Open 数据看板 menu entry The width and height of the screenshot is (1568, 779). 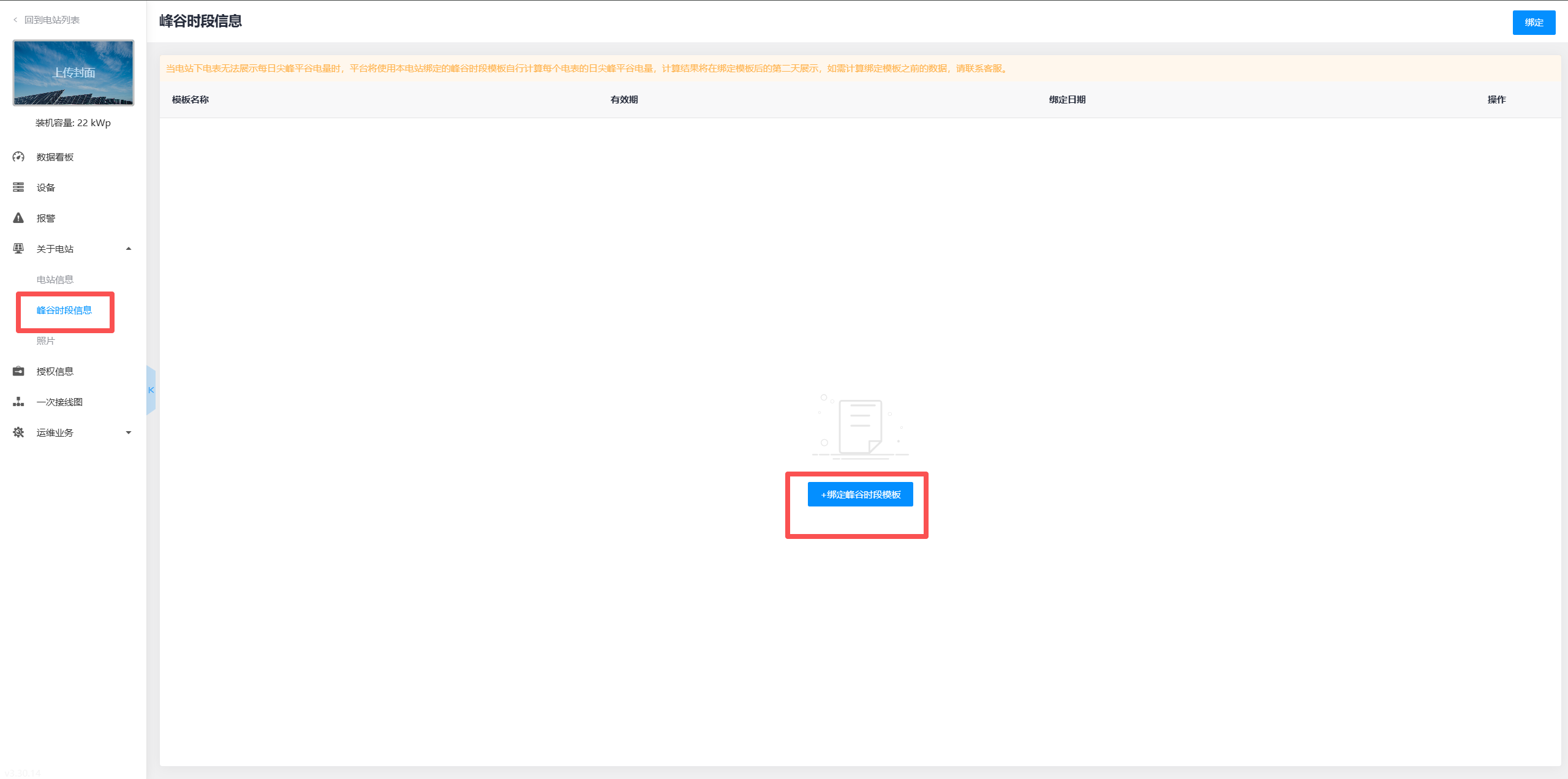55,157
